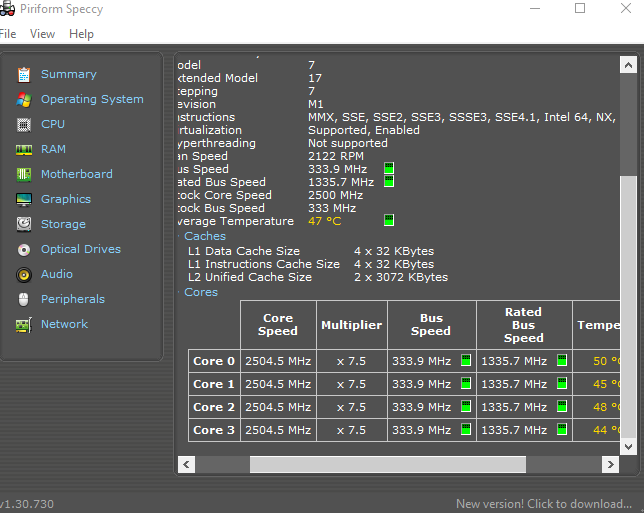644x513 pixels.
Task: Click Core 0 Rated Bus Speed graph icon
Action: click(562, 360)
